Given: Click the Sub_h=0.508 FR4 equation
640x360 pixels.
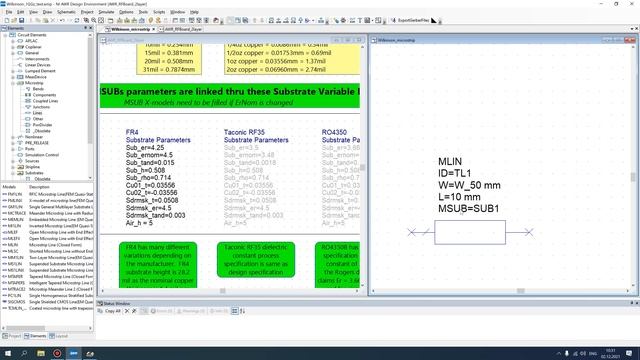Looking at the screenshot, I should (145, 170).
